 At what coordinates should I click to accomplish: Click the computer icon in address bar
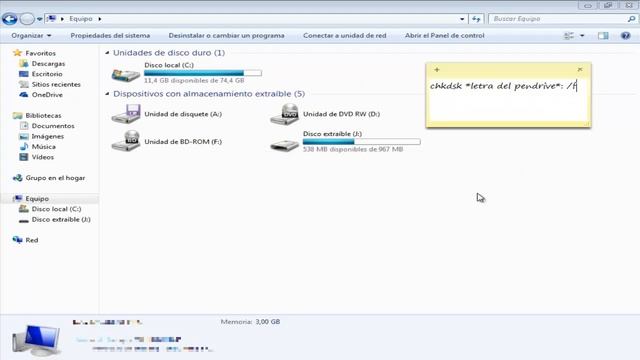click(x=51, y=19)
